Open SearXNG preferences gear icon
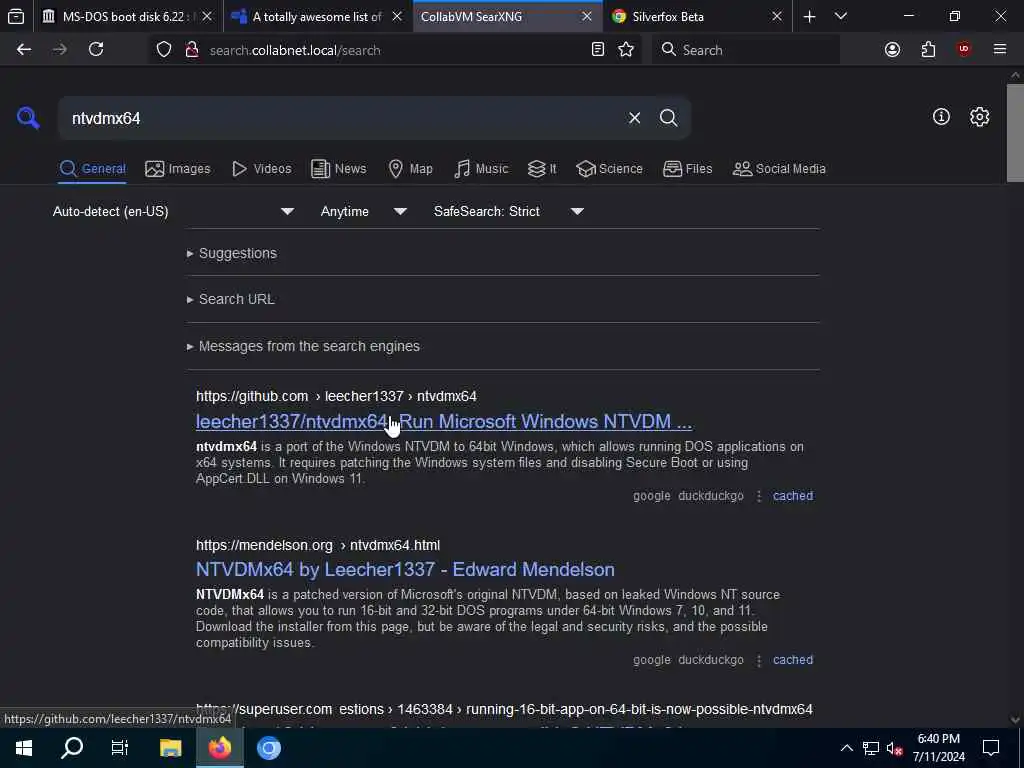This screenshot has height=768, width=1024. pos(979,117)
